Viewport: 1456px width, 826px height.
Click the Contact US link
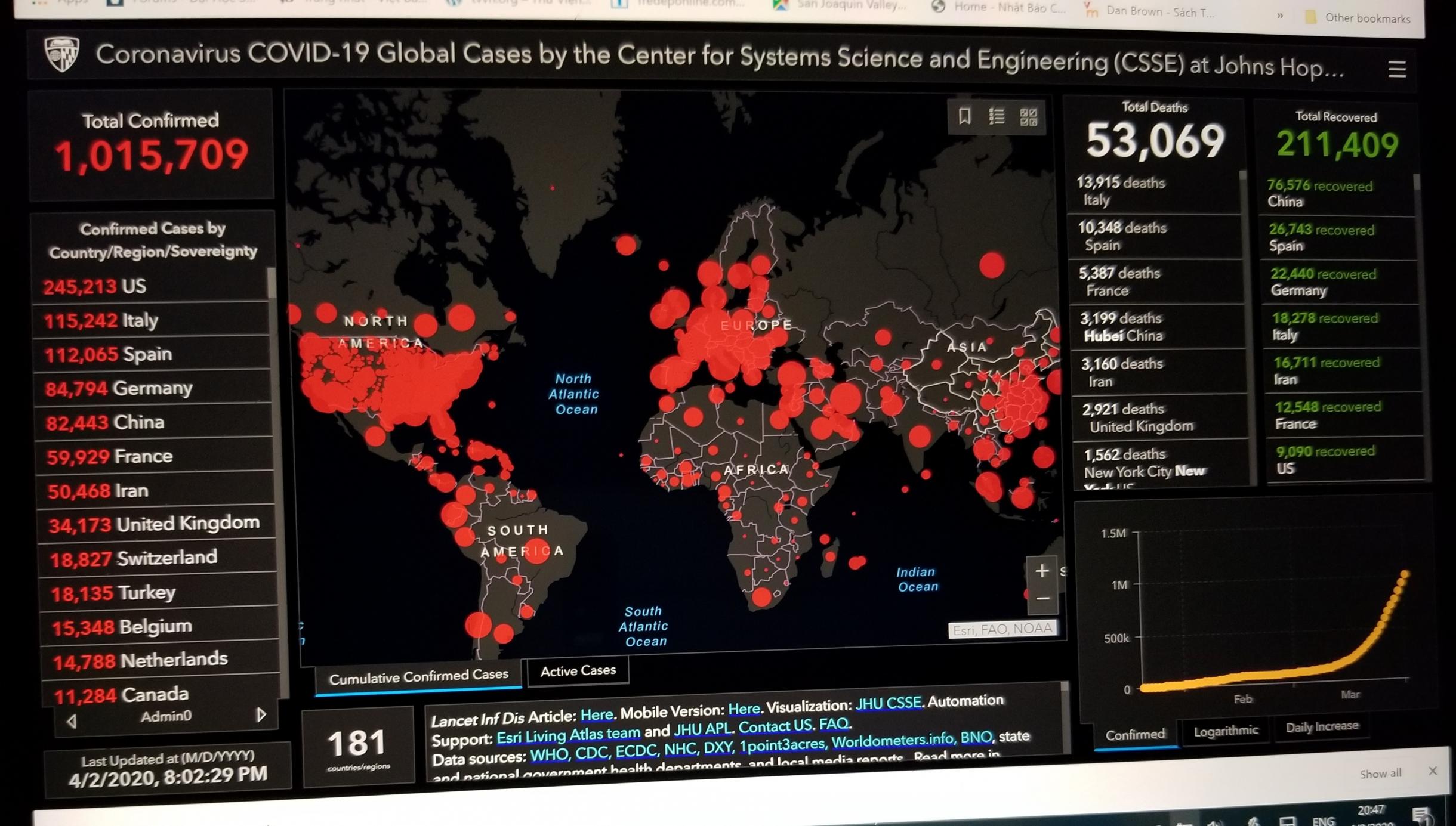point(775,726)
